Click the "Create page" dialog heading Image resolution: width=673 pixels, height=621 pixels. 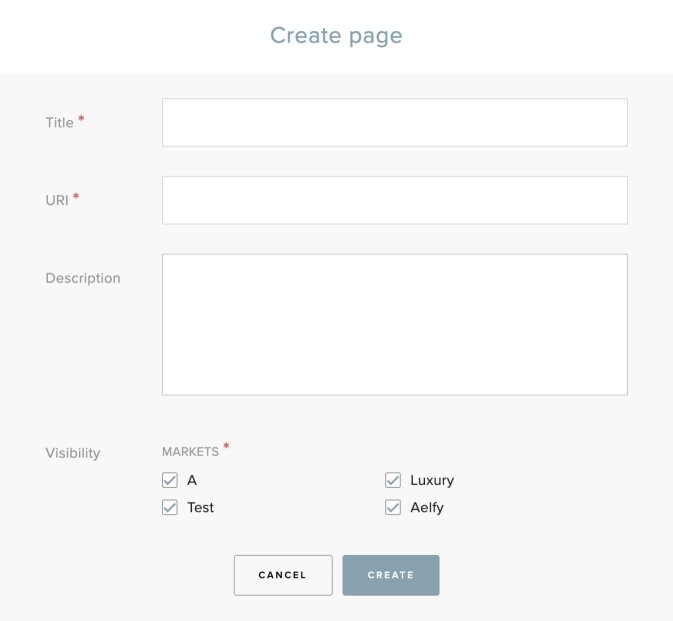[x=336, y=36]
